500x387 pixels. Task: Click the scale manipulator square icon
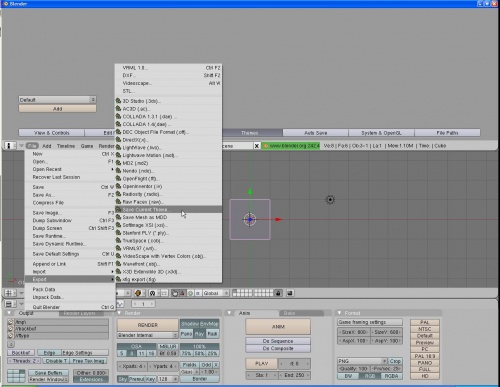pyautogui.click(x=198, y=293)
